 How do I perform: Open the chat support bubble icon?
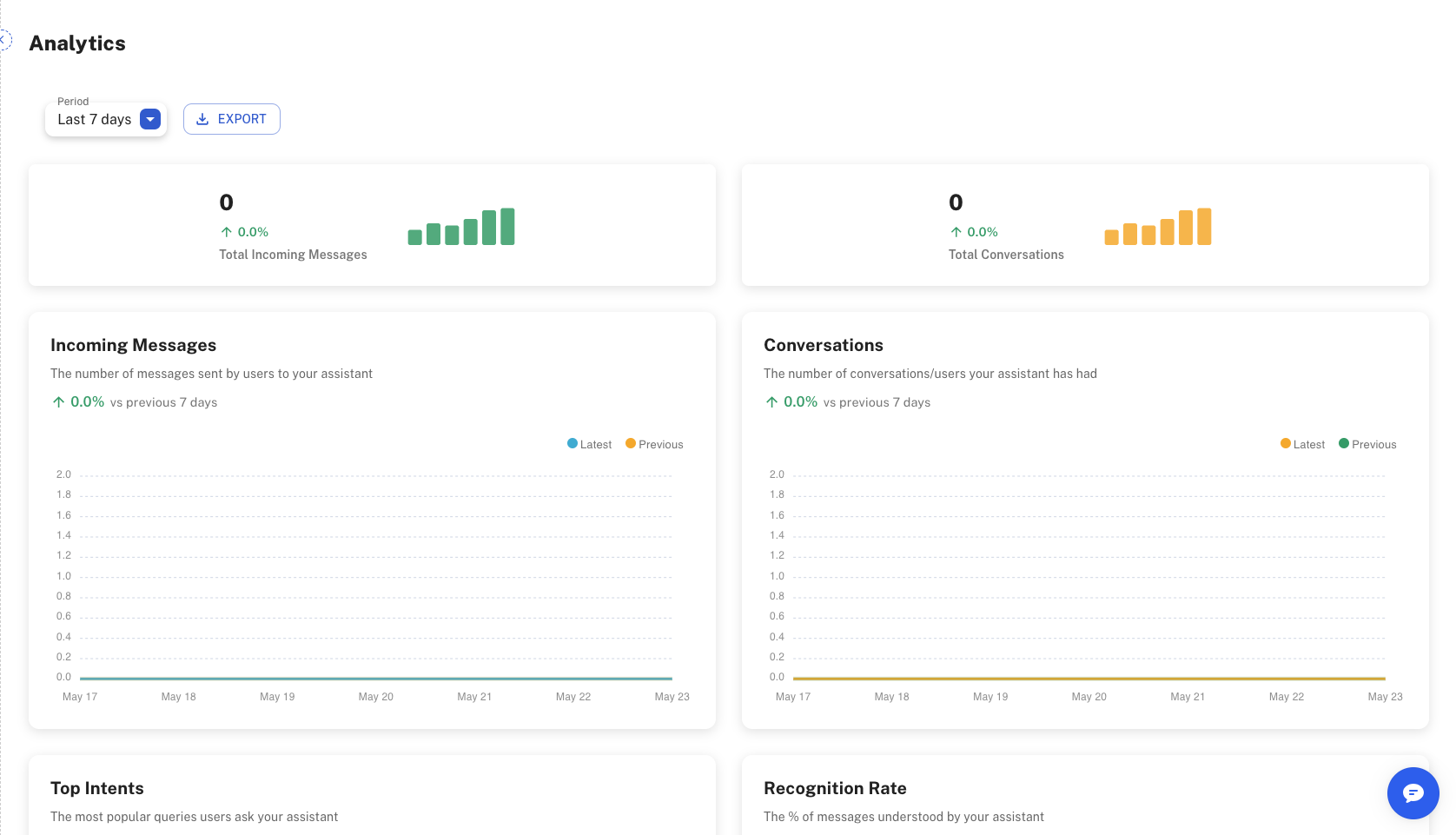point(1413,792)
